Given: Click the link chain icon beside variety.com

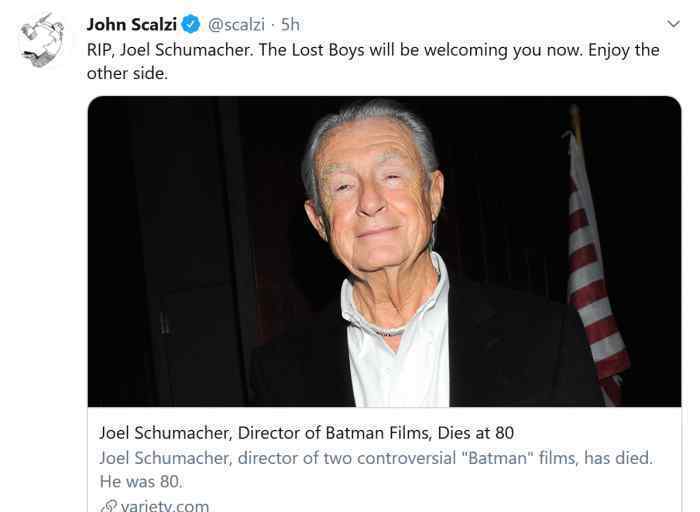Looking at the screenshot, I should pos(108,506).
